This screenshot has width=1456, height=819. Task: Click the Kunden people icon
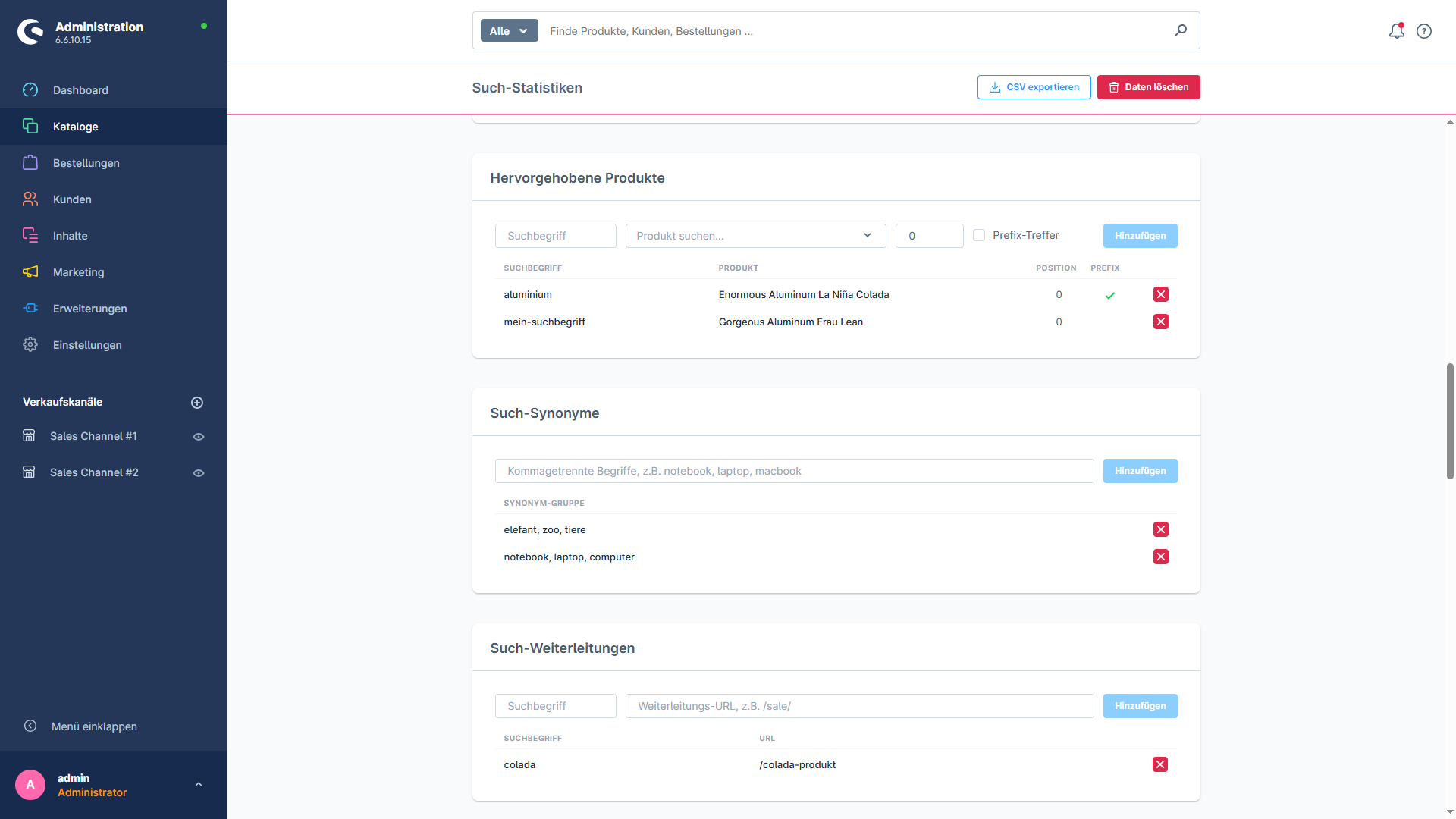(x=30, y=199)
